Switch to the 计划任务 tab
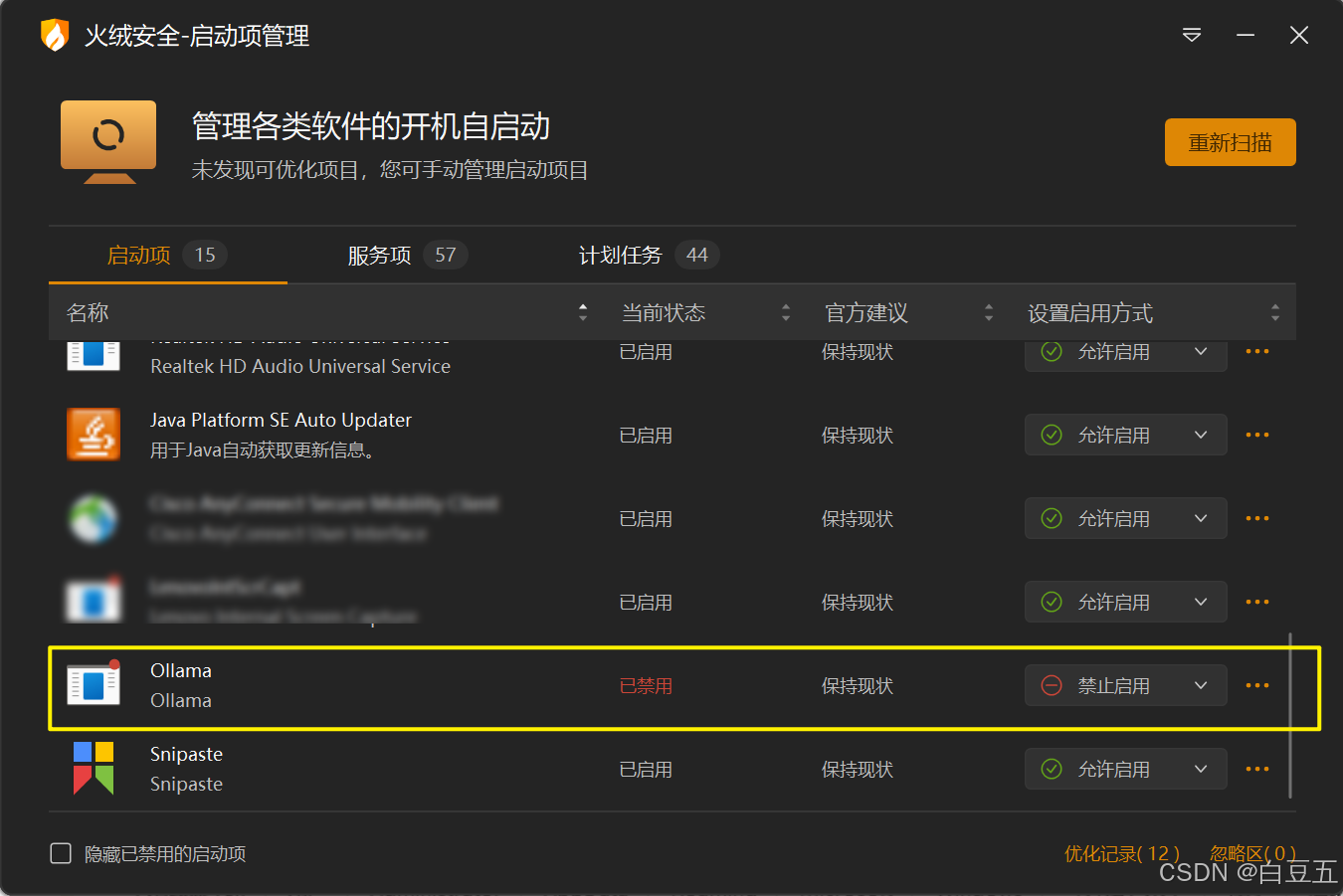1343x896 pixels. click(649, 256)
